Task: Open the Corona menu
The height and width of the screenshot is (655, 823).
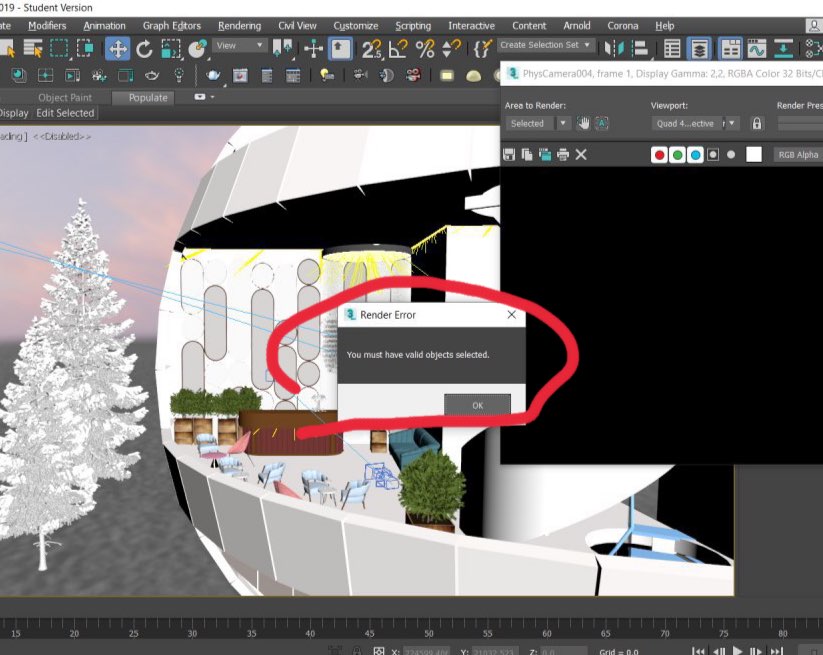Action: 622,26
